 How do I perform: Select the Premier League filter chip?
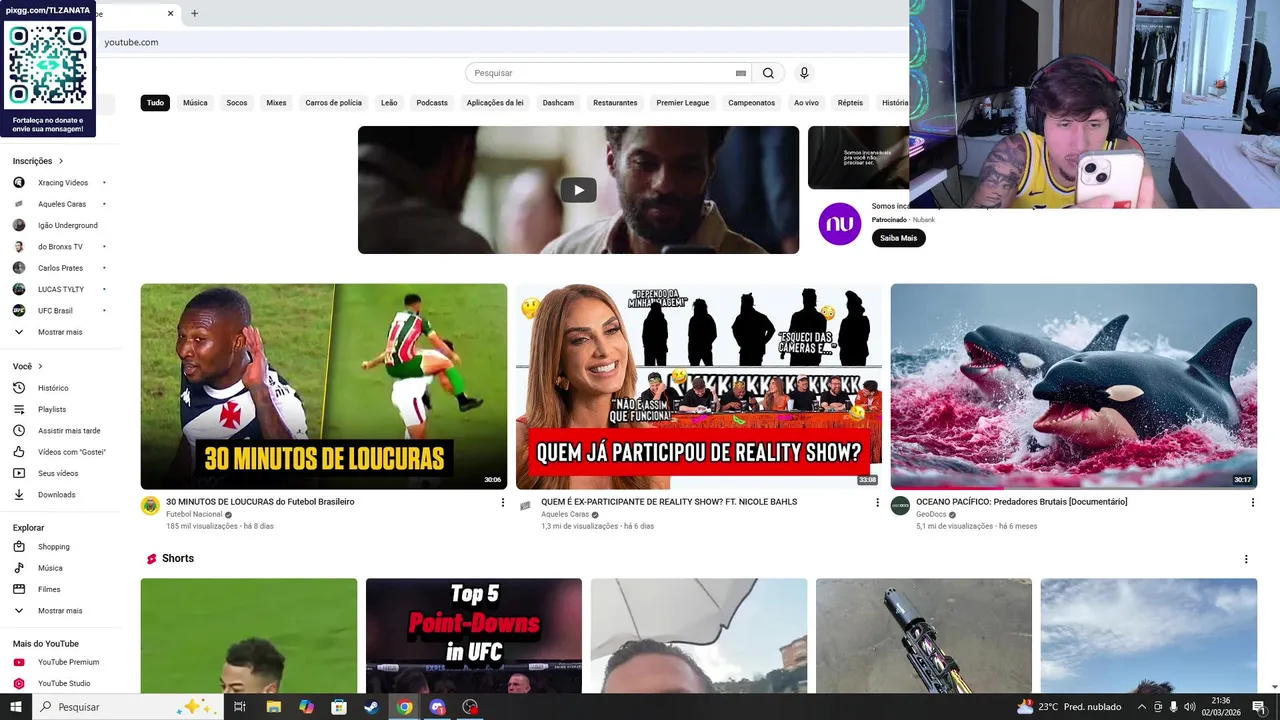683,103
